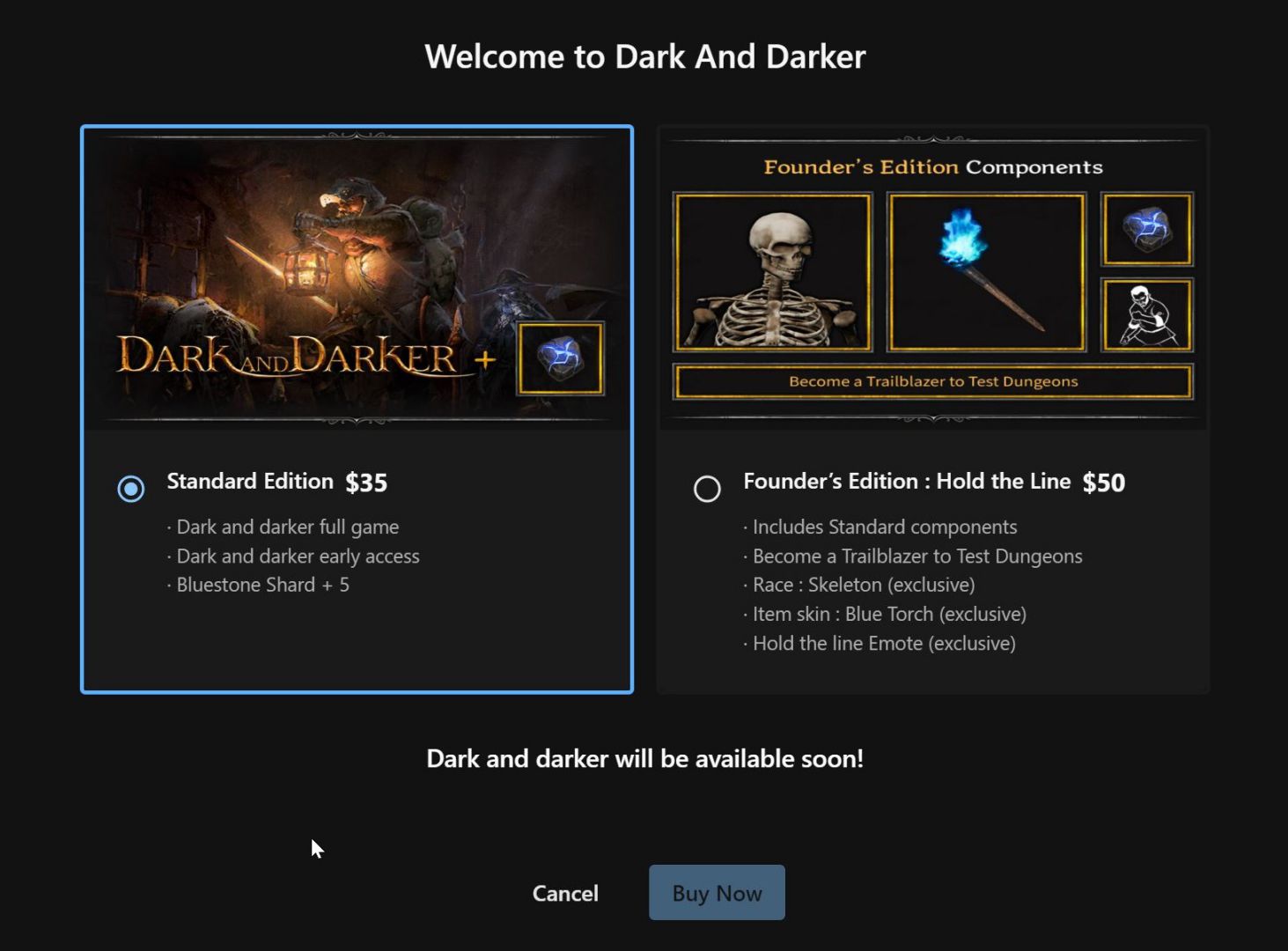This screenshot has height=951, width=1288.
Task: Select Founder's Edition radio button
Action: (707, 488)
